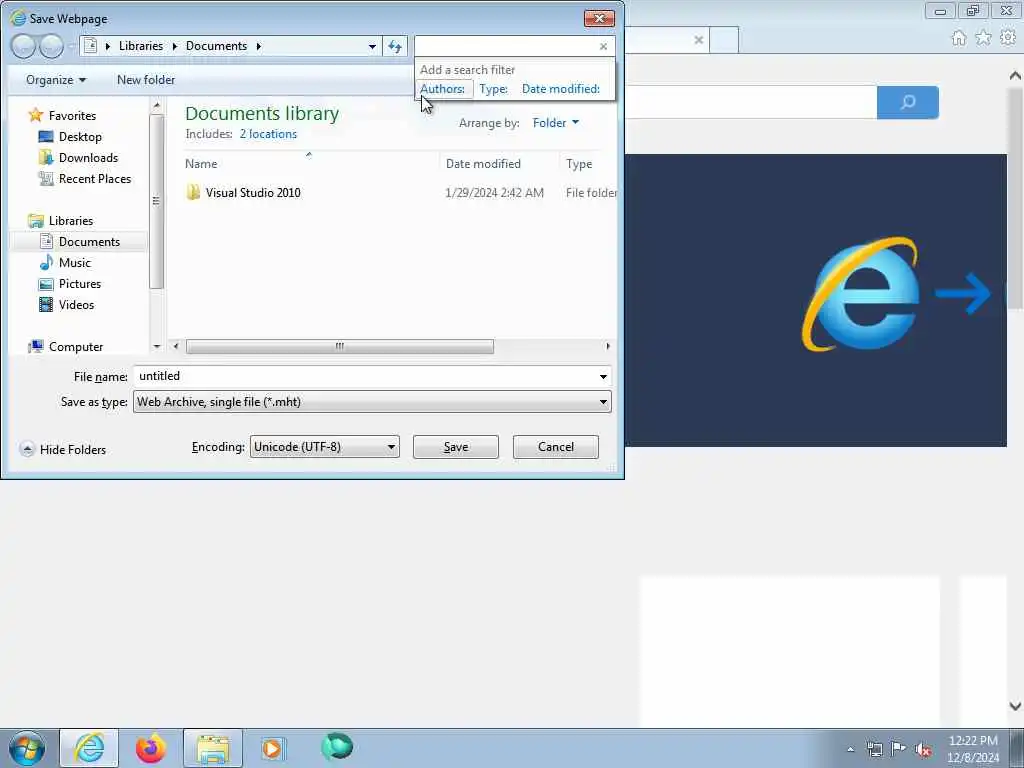Expand the address bar history dropdown

coord(372,46)
